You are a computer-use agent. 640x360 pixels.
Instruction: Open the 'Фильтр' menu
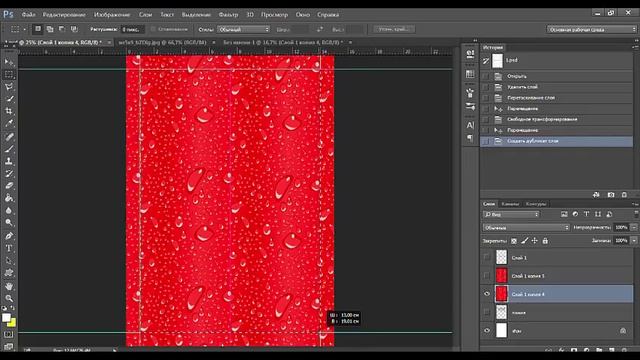click(x=228, y=15)
